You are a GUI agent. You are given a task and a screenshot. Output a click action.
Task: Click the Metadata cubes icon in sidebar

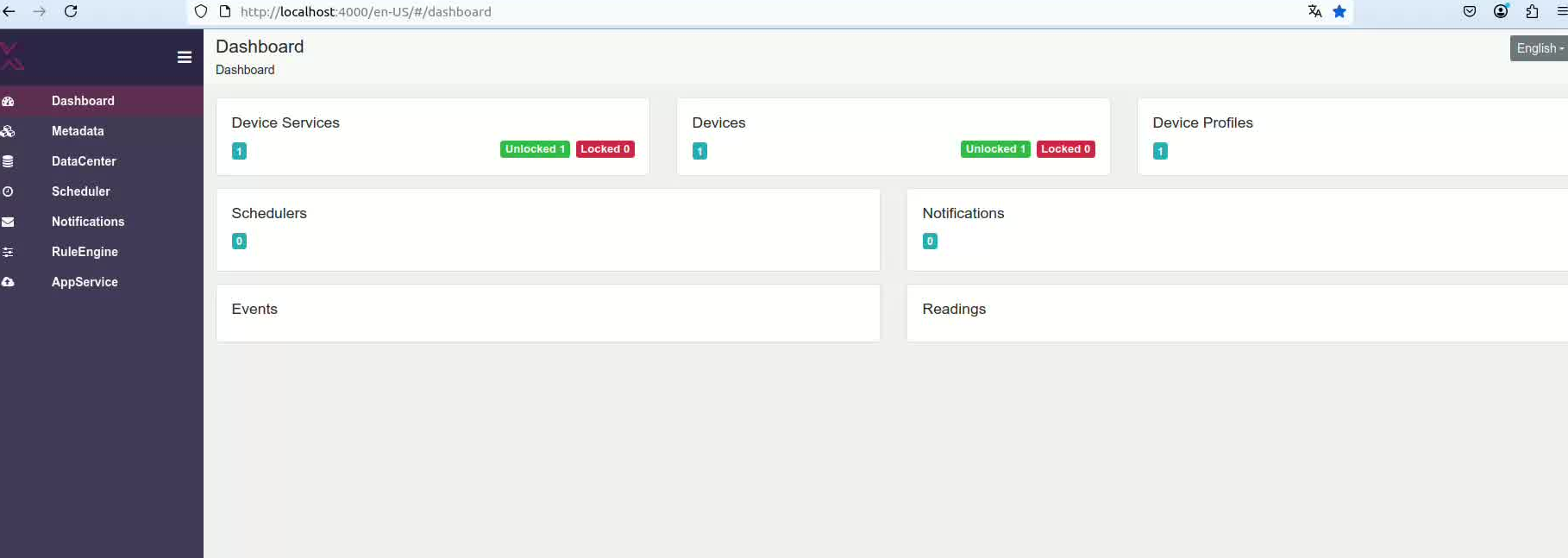[8, 131]
